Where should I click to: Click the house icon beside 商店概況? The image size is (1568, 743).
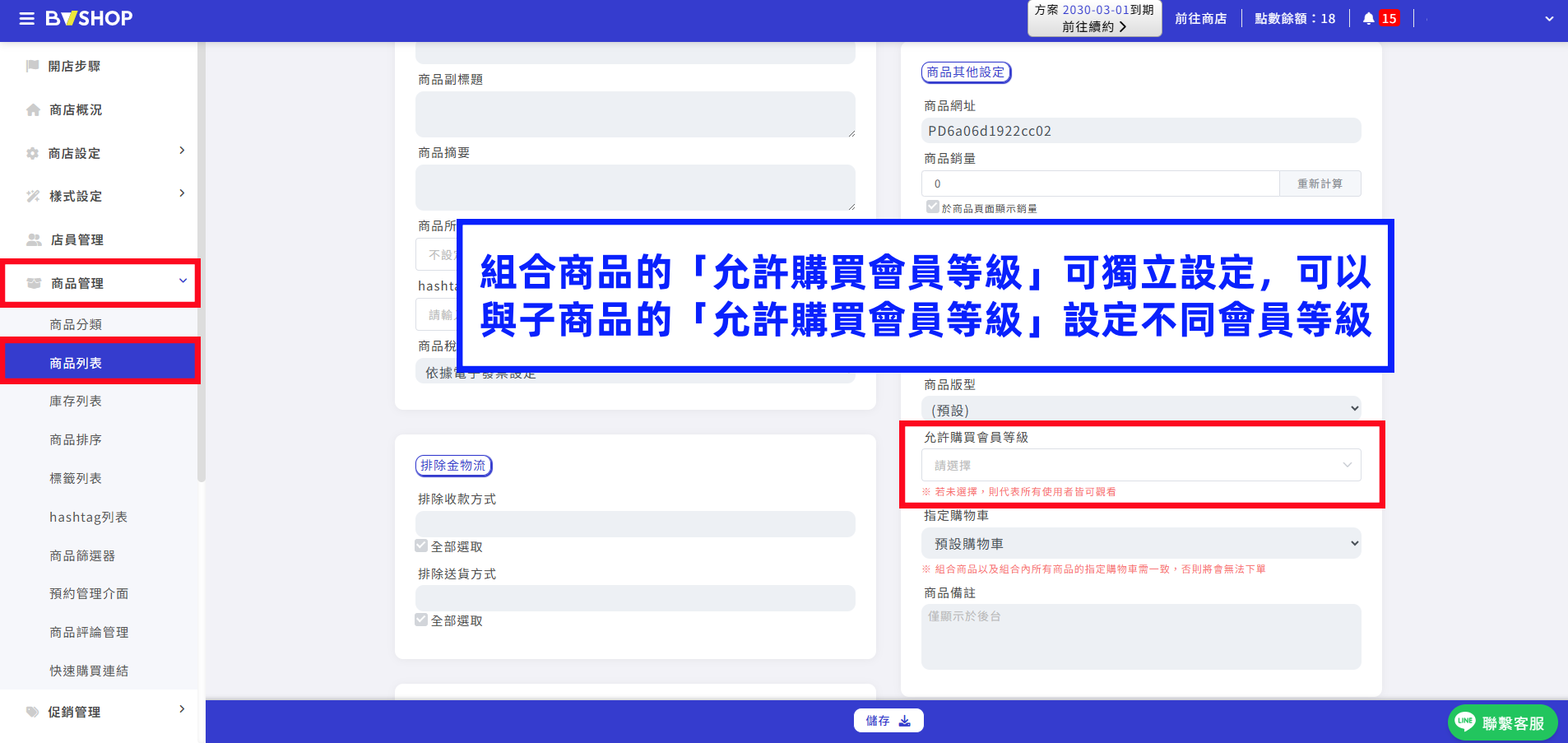(33, 109)
